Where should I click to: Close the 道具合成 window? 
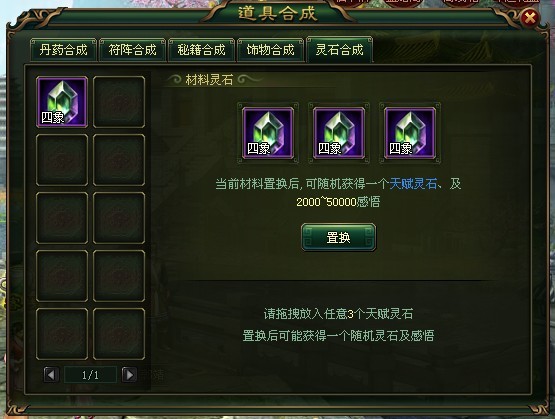pos(530,17)
